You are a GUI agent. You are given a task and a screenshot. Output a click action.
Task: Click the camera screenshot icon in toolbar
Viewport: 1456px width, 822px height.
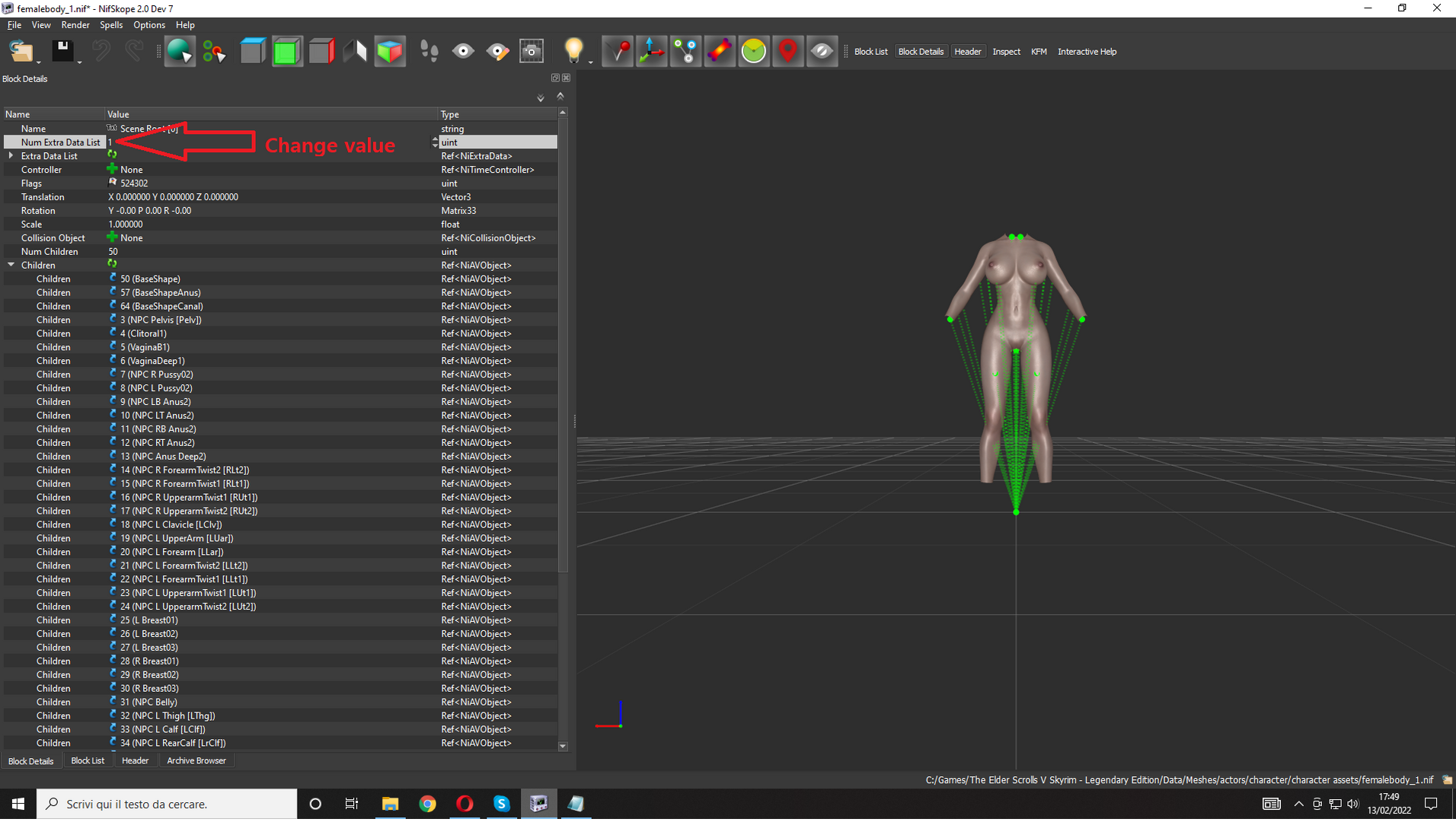[x=532, y=51]
